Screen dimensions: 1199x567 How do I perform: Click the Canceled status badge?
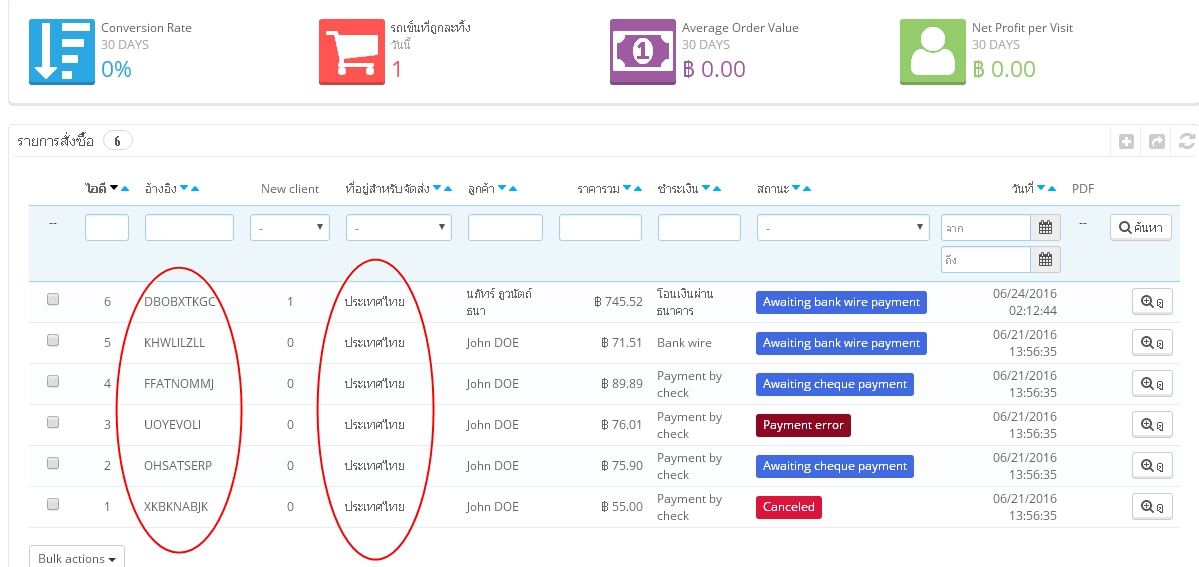click(788, 507)
